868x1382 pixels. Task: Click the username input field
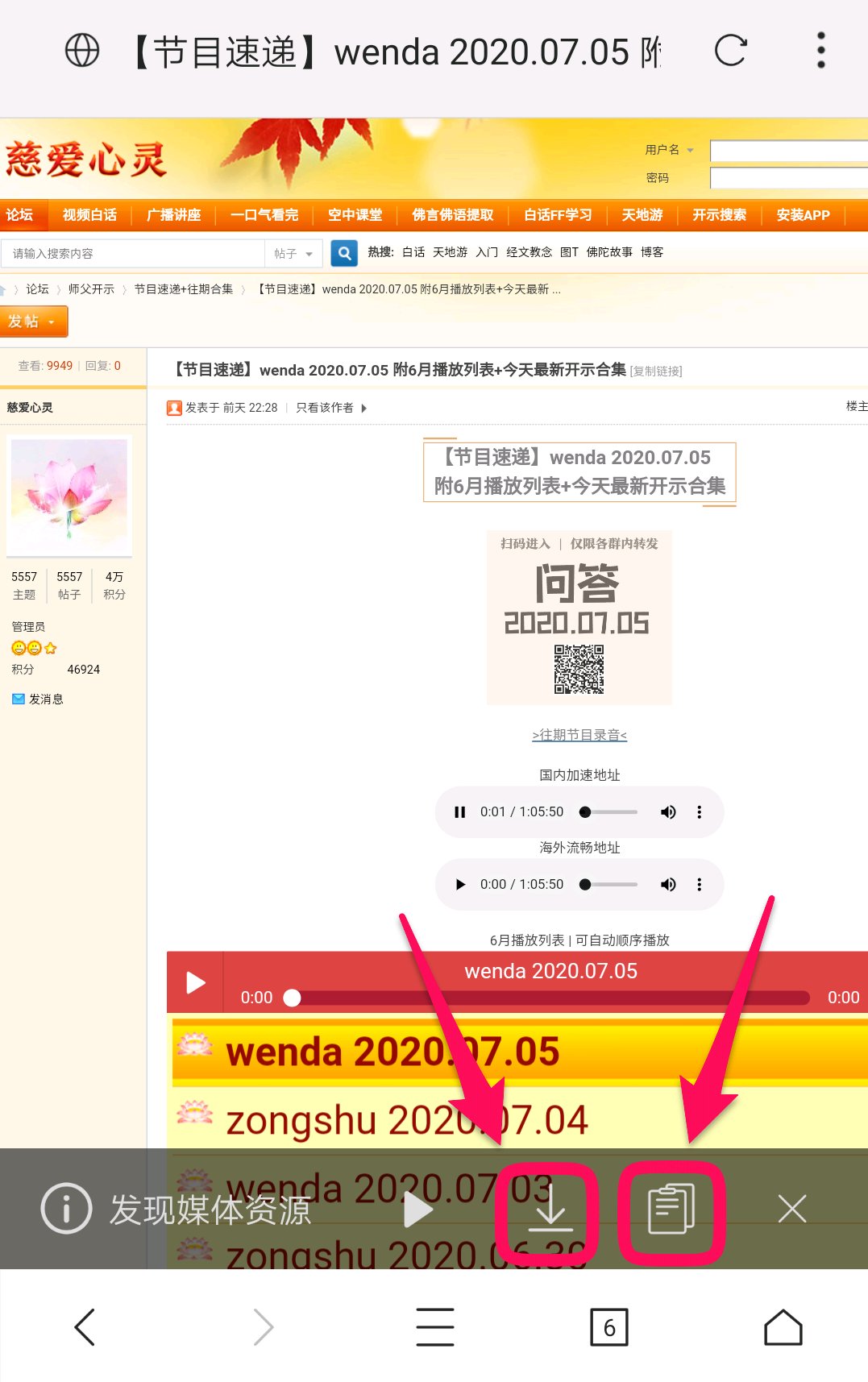788,151
